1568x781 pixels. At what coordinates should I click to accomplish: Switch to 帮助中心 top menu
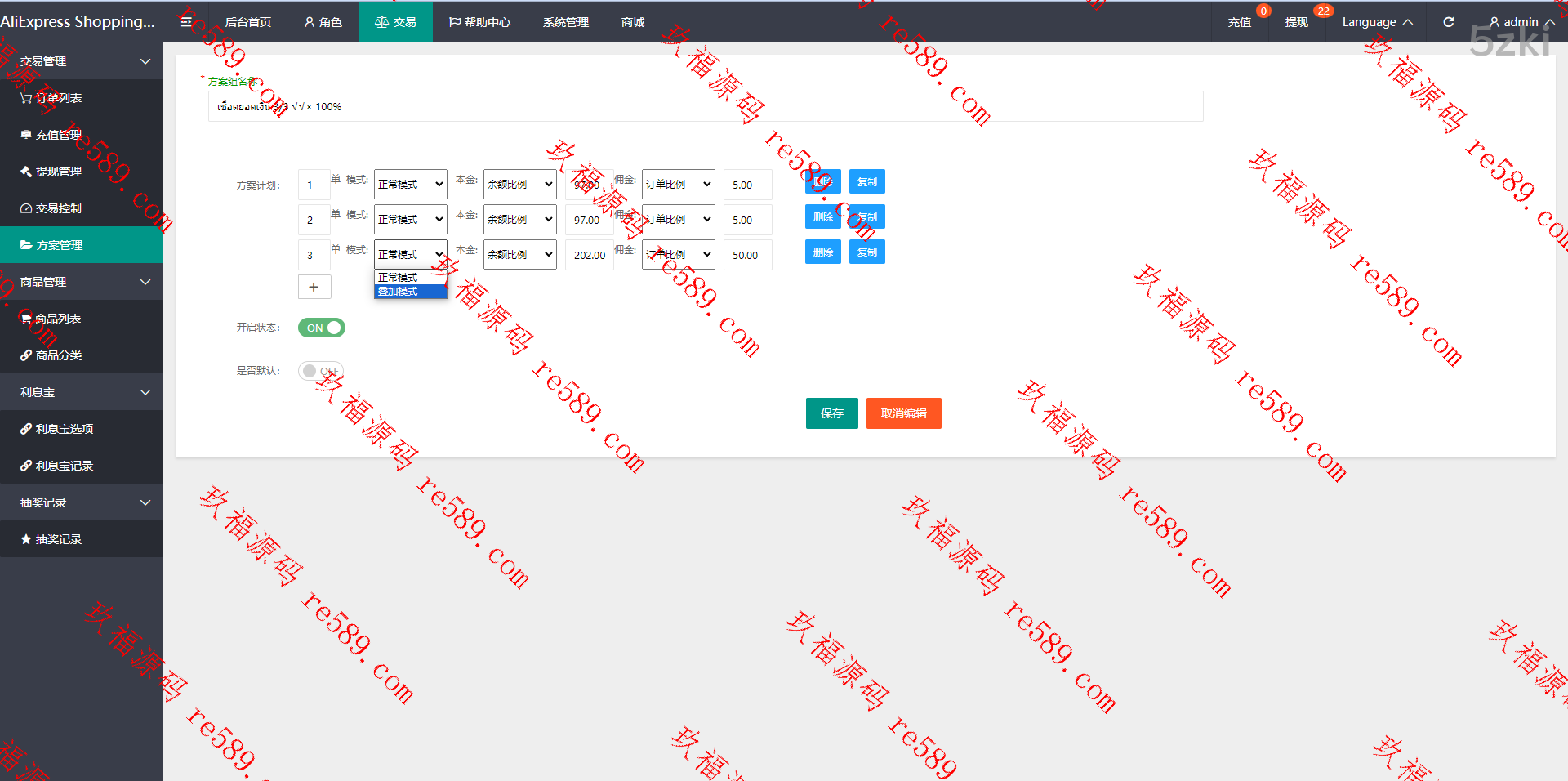[x=479, y=22]
